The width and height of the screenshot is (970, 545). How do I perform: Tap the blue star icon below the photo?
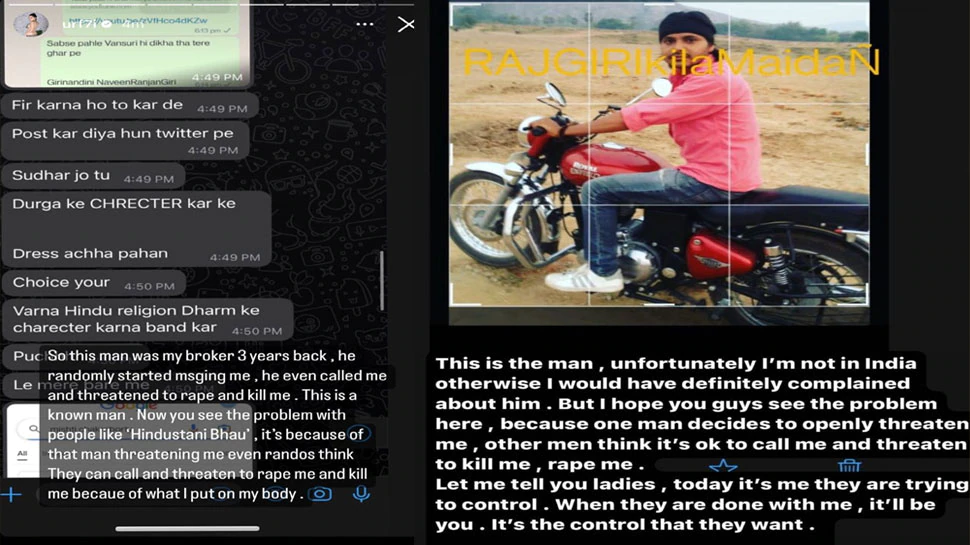point(723,466)
